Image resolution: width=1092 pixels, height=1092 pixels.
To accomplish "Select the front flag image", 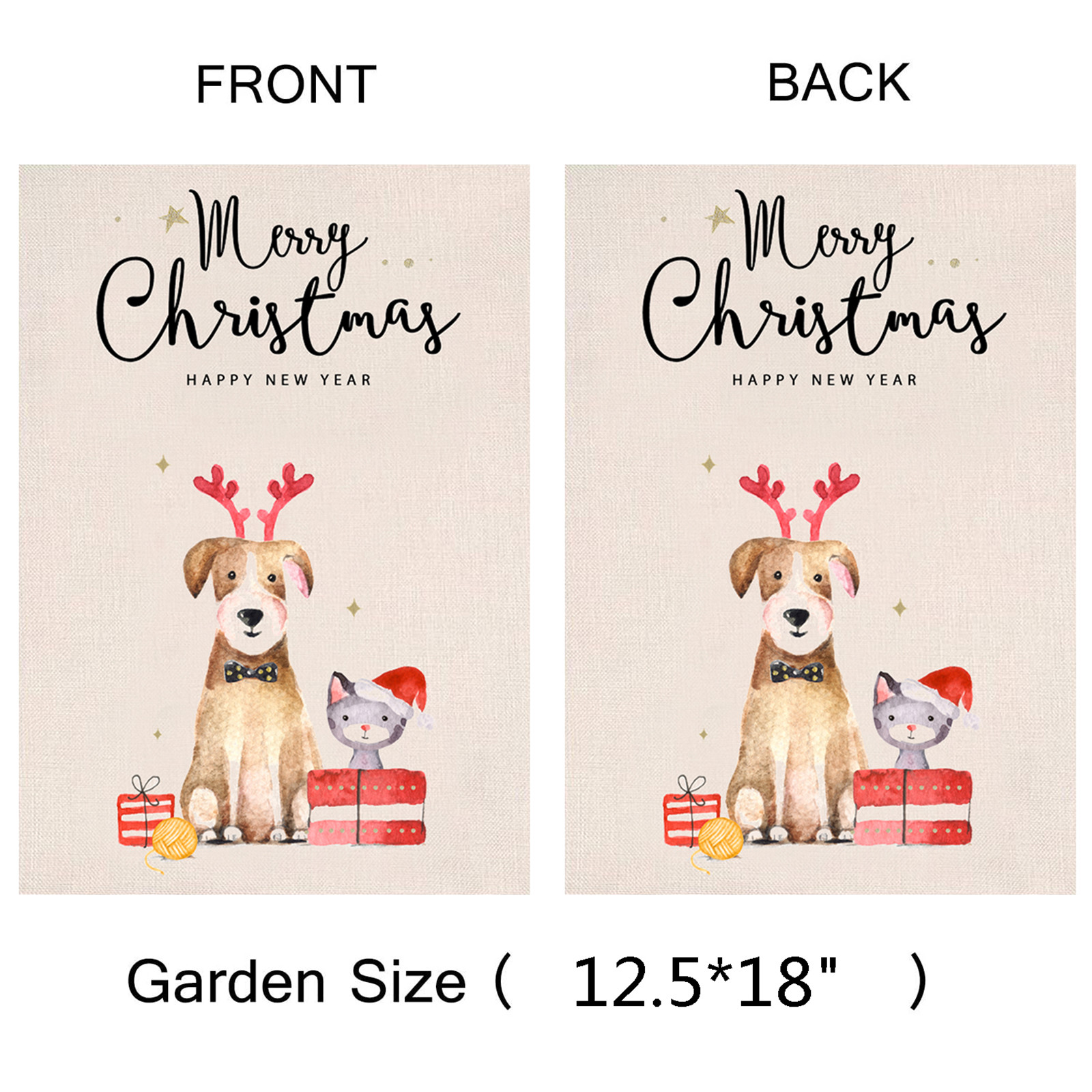I will coord(274,529).
